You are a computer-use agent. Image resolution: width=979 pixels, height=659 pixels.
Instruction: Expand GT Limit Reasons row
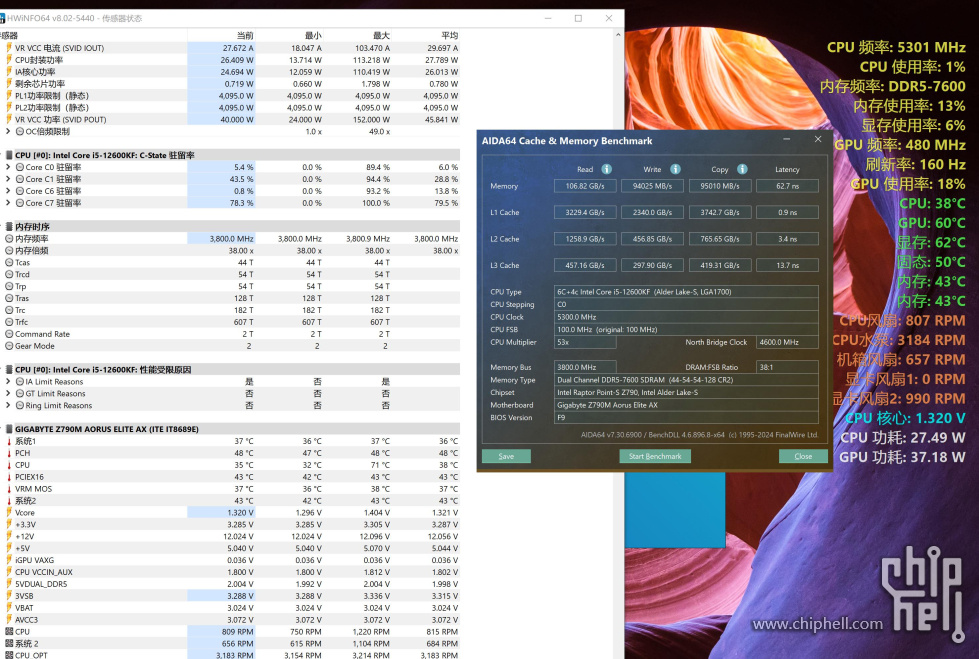click(7, 394)
